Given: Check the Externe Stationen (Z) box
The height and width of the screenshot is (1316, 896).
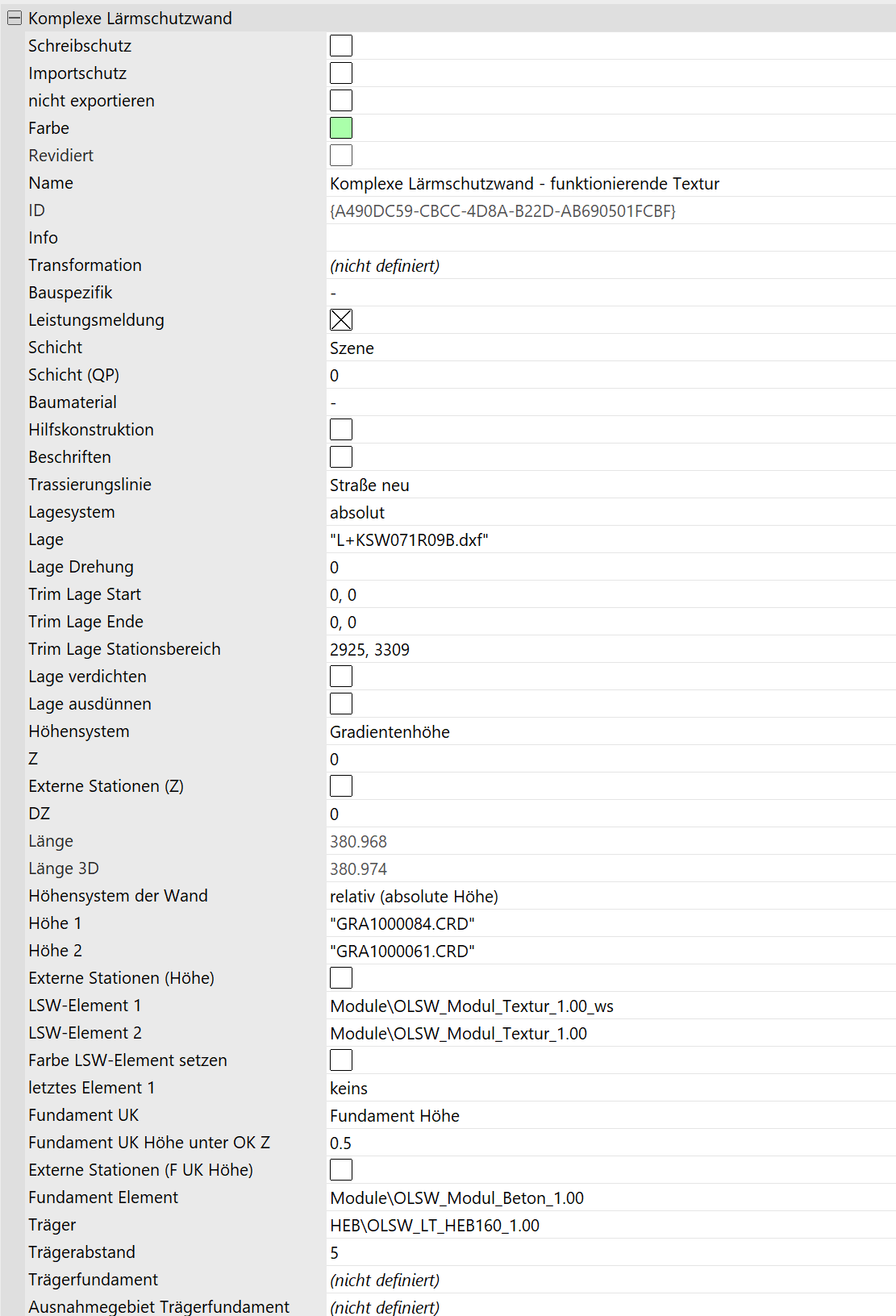Looking at the screenshot, I should click(341, 786).
